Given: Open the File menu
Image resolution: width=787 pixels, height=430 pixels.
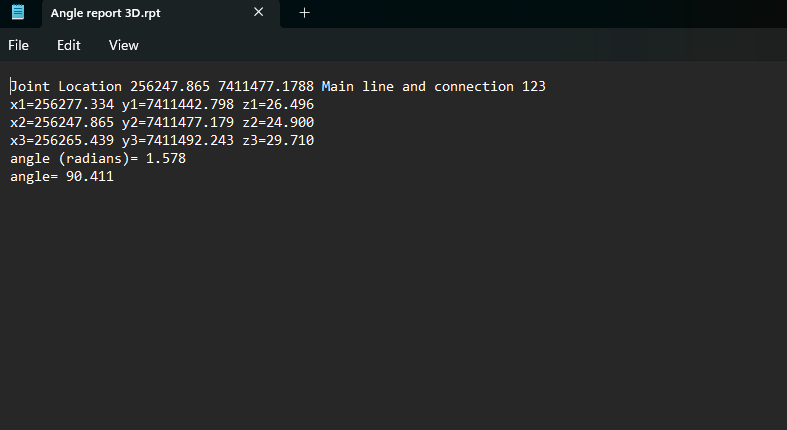Looking at the screenshot, I should point(19,45).
